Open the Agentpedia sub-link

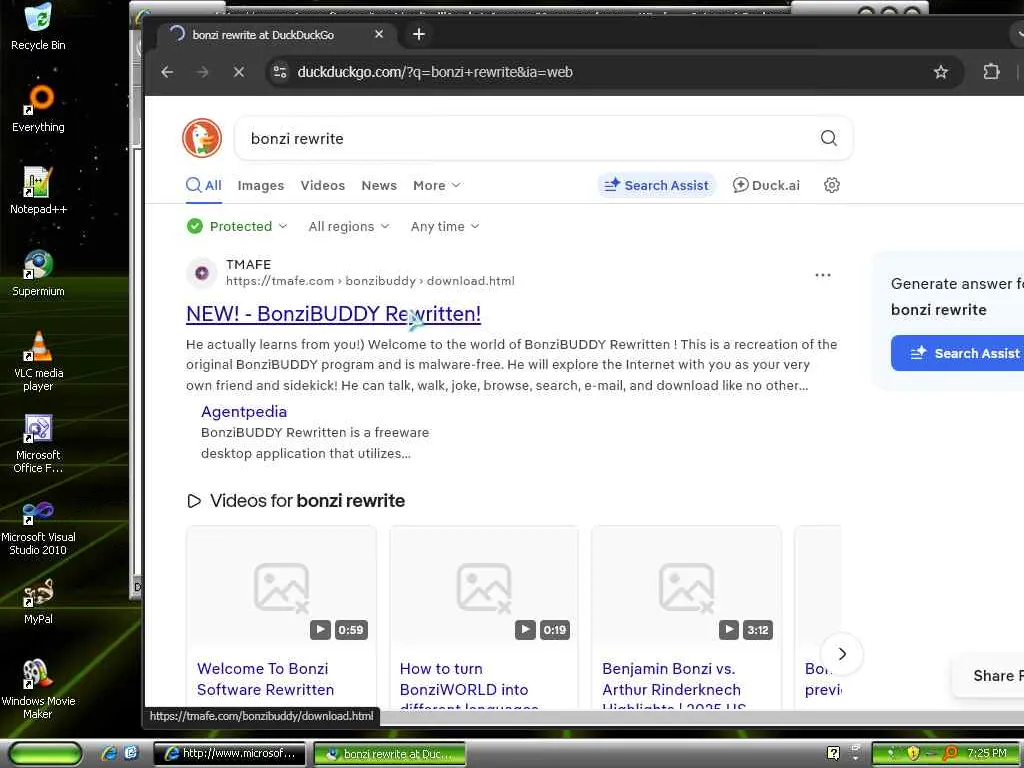point(244,411)
